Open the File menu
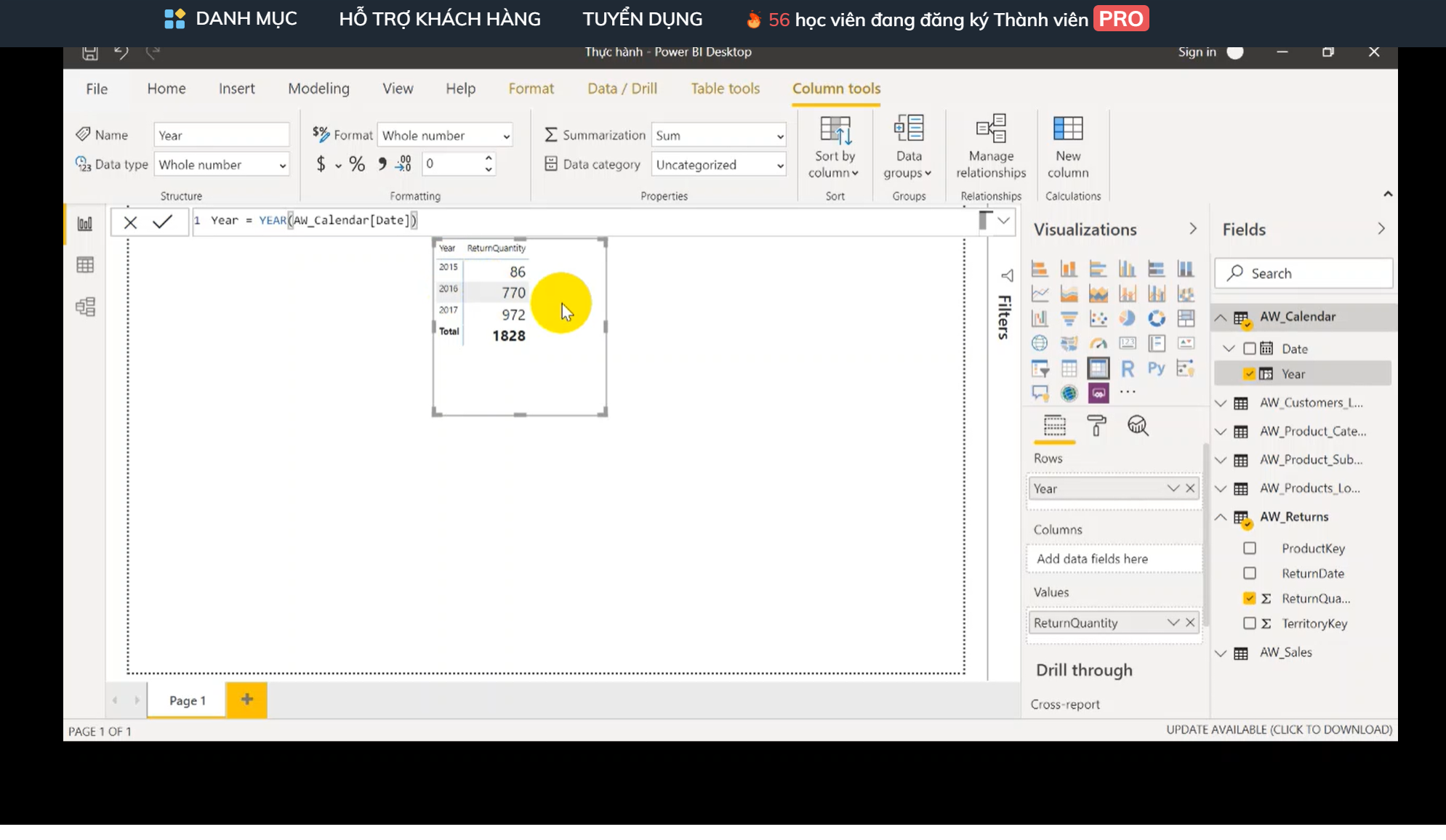This screenshot has height=840, width=1446. (x=97, y=89)
